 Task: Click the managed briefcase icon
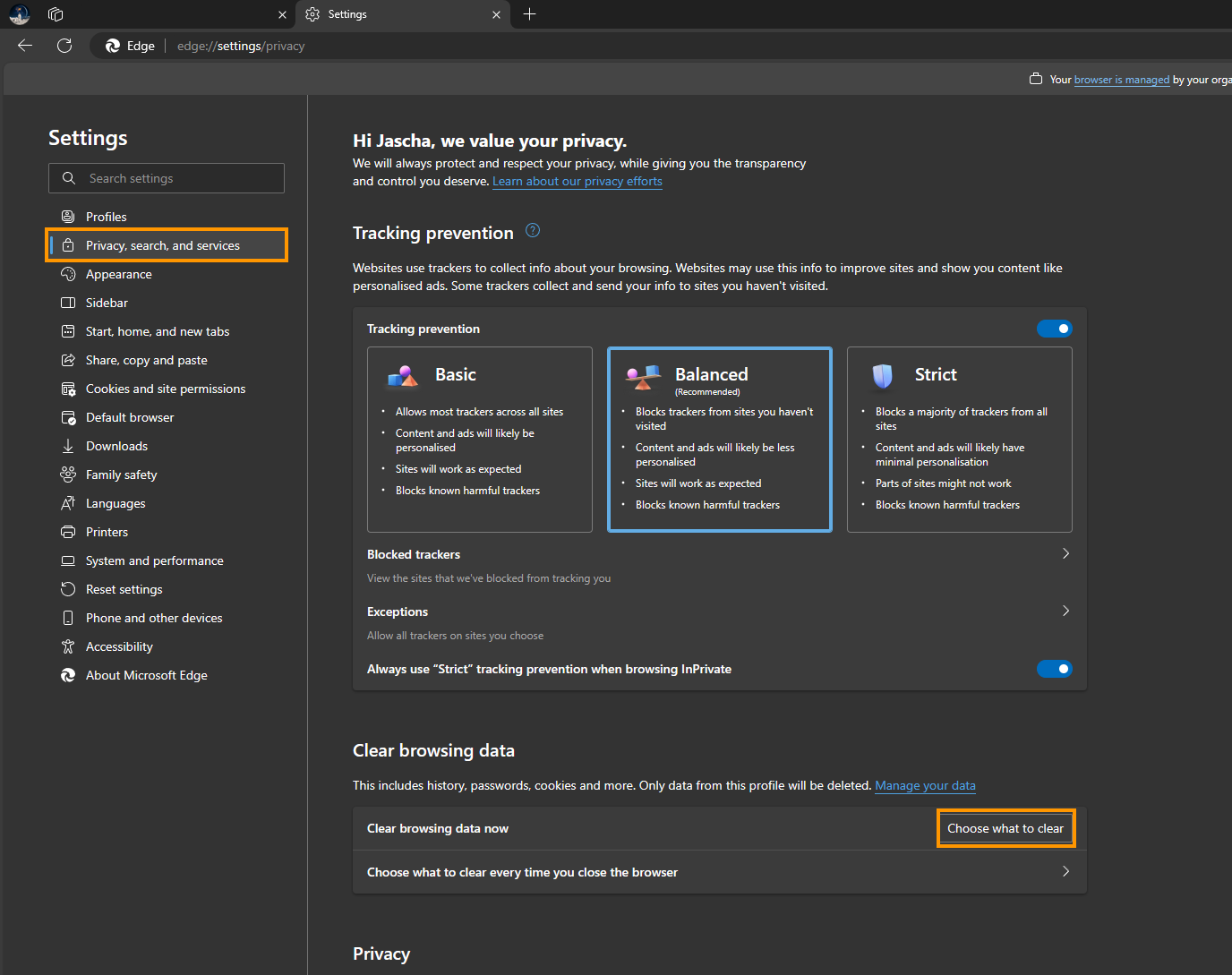[1036, 79]
